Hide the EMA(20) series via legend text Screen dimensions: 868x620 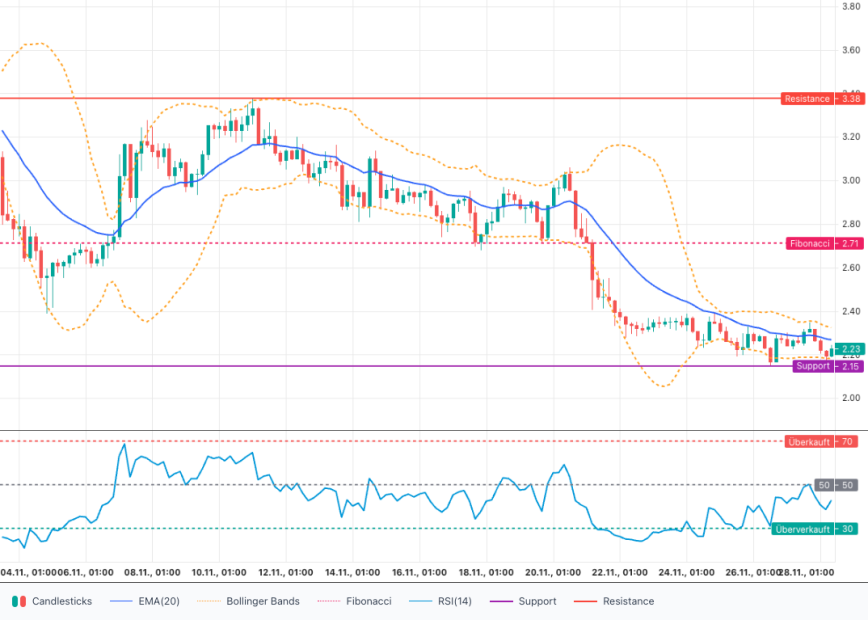pos(160,601)
